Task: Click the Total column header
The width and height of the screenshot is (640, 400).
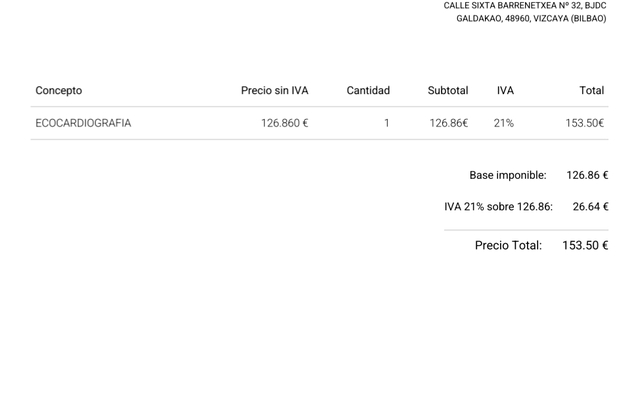Action: click(x=591, y=91)
